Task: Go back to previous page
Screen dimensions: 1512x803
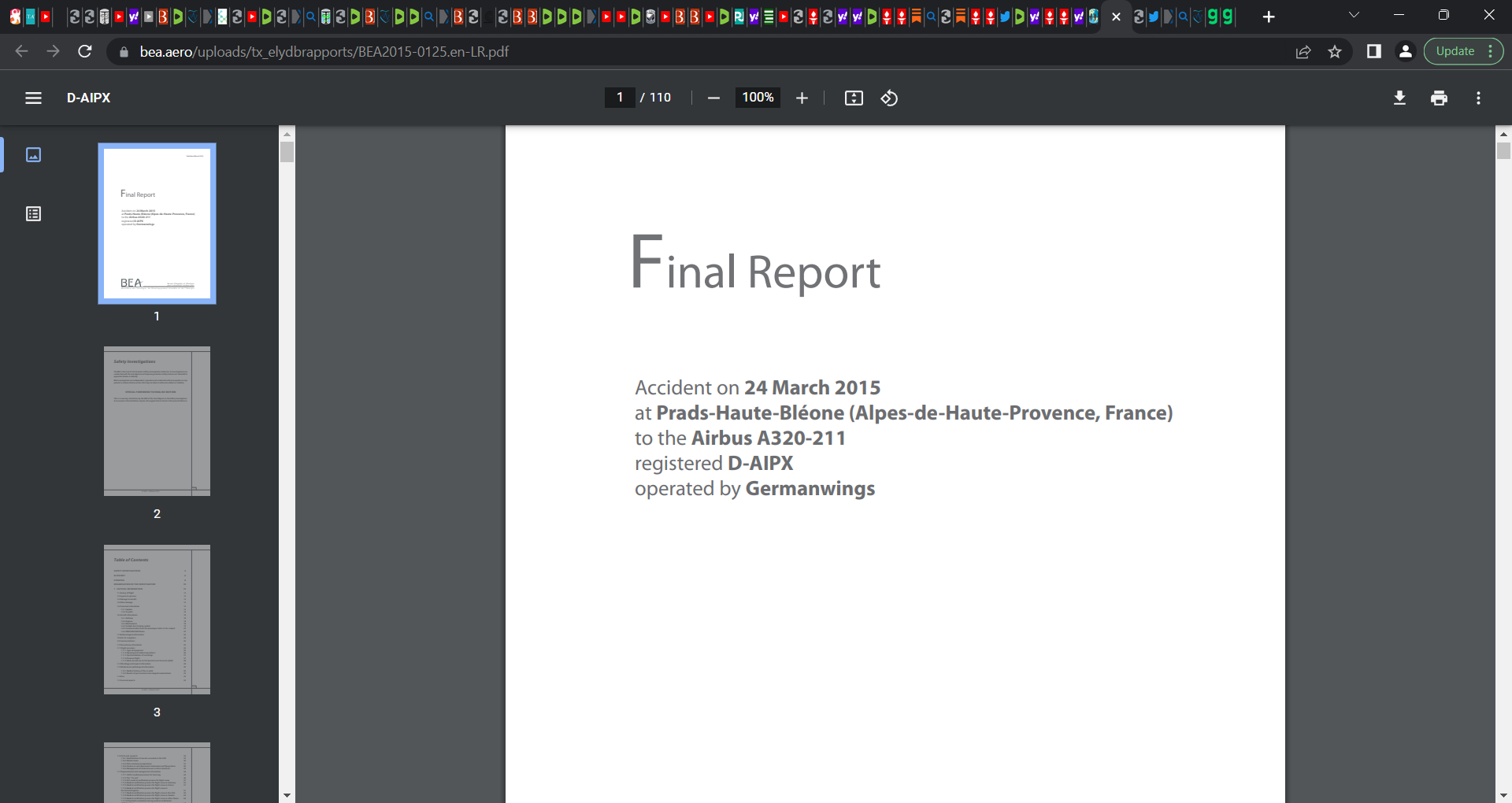Action: click(21, 51)
